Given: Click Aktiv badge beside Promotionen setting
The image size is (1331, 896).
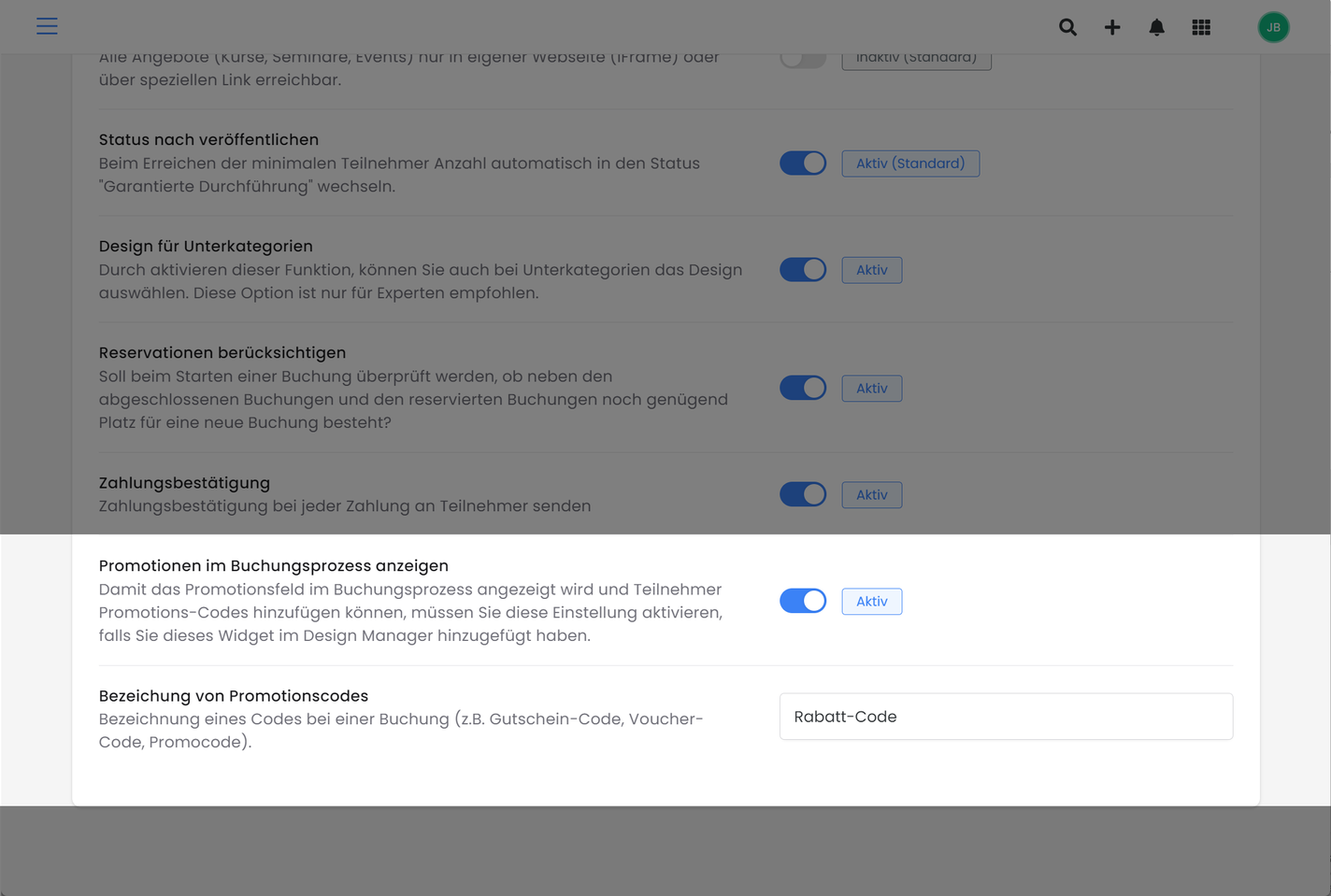Looking at the screenshot, I should click(872, 601).
